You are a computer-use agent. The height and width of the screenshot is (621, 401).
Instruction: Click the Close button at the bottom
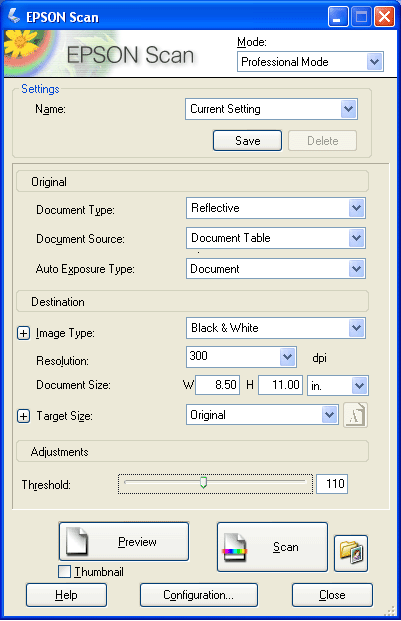(x=332, y=595)
